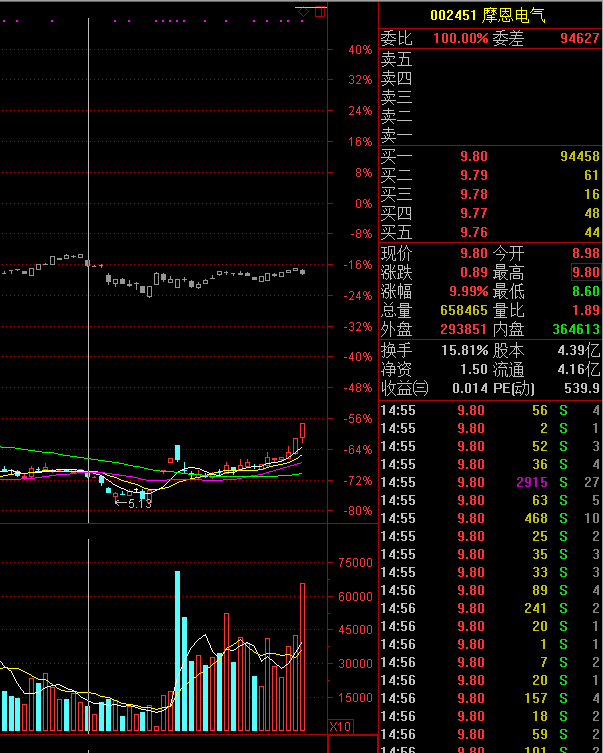Click the 总量 total volume 658465
The image size is (603, 753).
(464, 311)
